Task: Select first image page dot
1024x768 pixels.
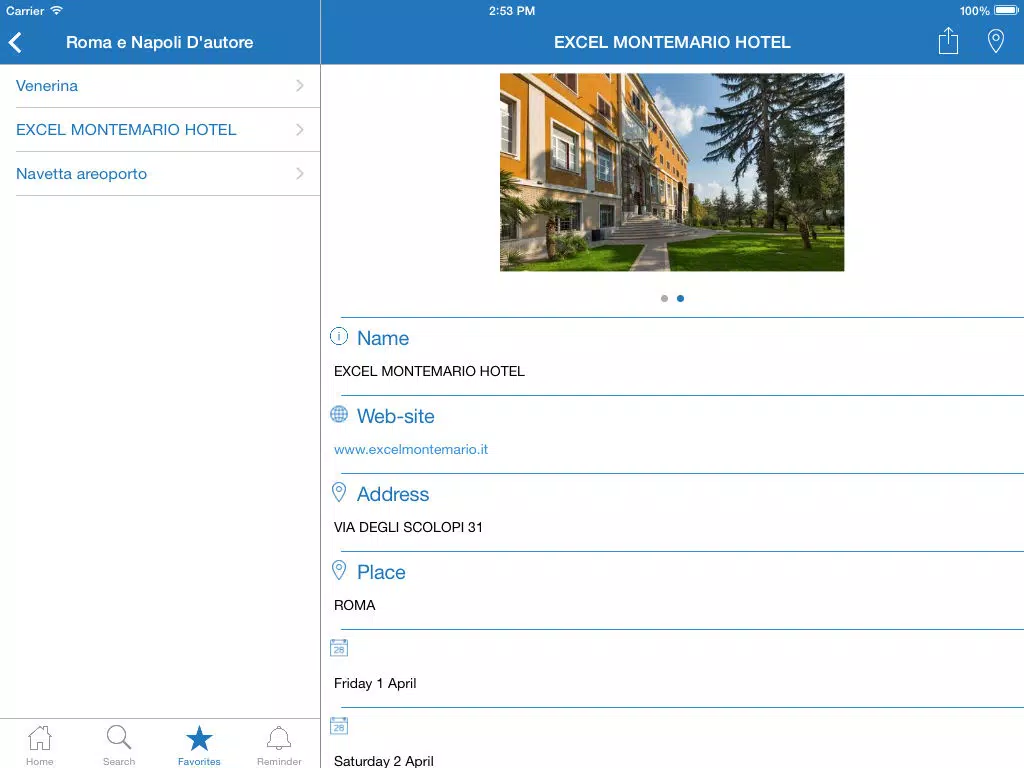Action: 664,298
